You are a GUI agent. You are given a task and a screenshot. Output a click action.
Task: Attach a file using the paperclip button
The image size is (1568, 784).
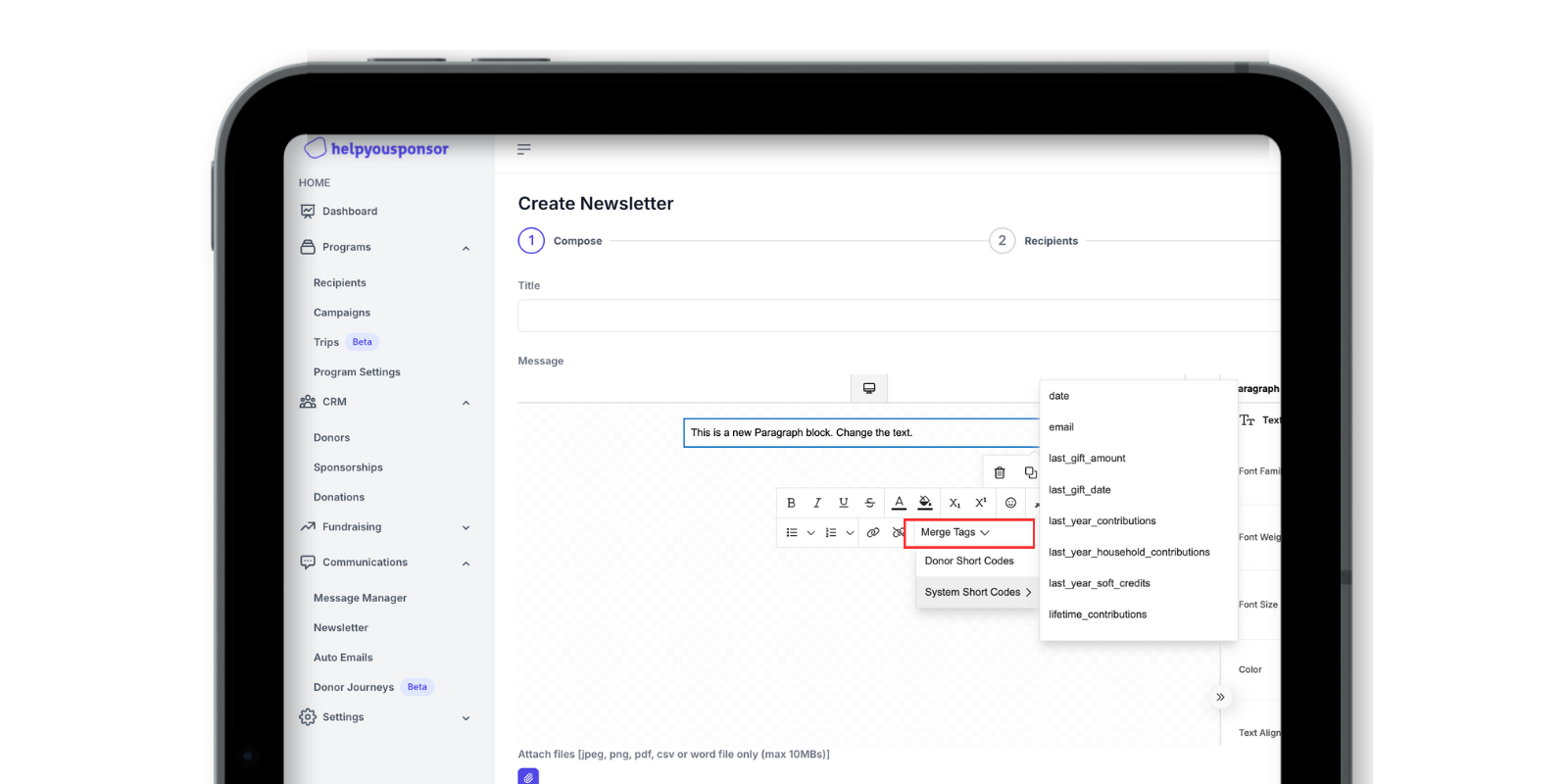[x=528, y=776]
